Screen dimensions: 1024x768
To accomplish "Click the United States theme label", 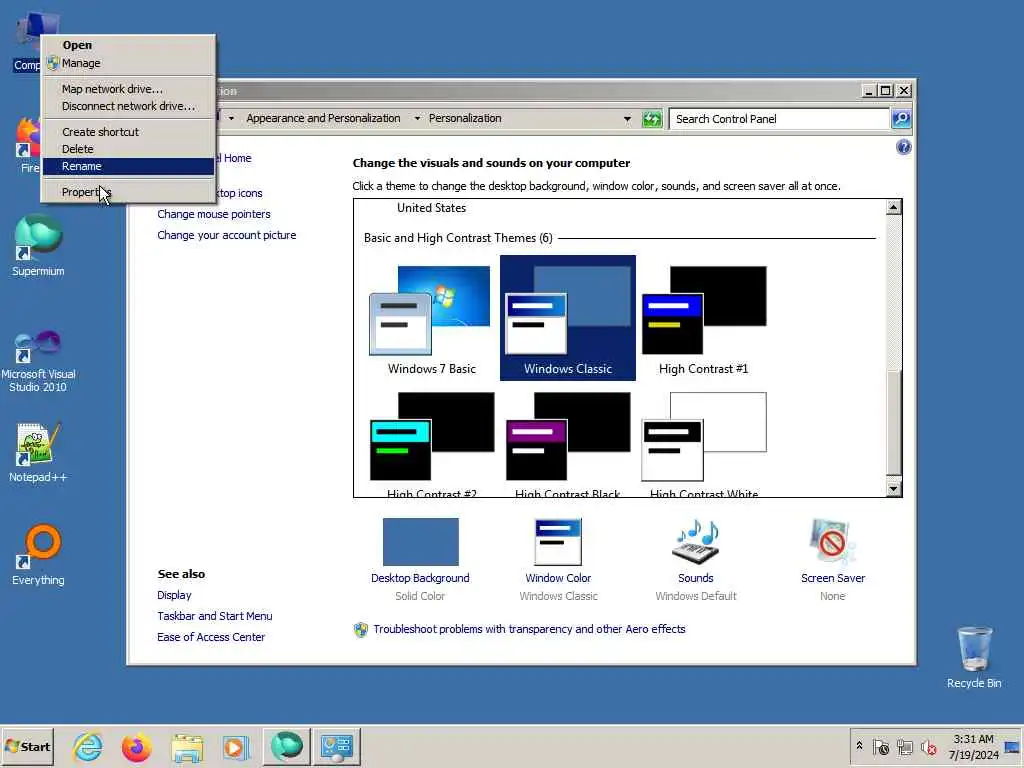I will click(x=432, y=208).
